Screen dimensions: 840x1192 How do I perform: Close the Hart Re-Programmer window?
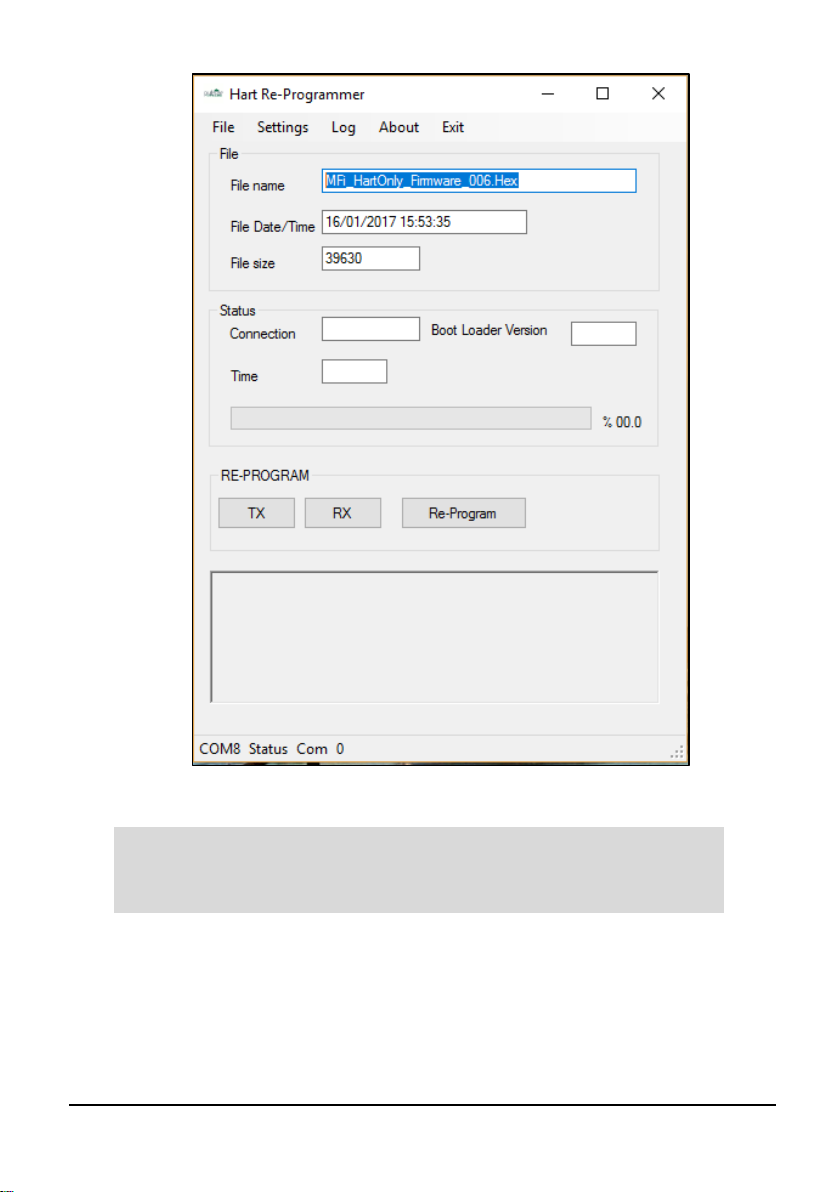coord(658,94)
